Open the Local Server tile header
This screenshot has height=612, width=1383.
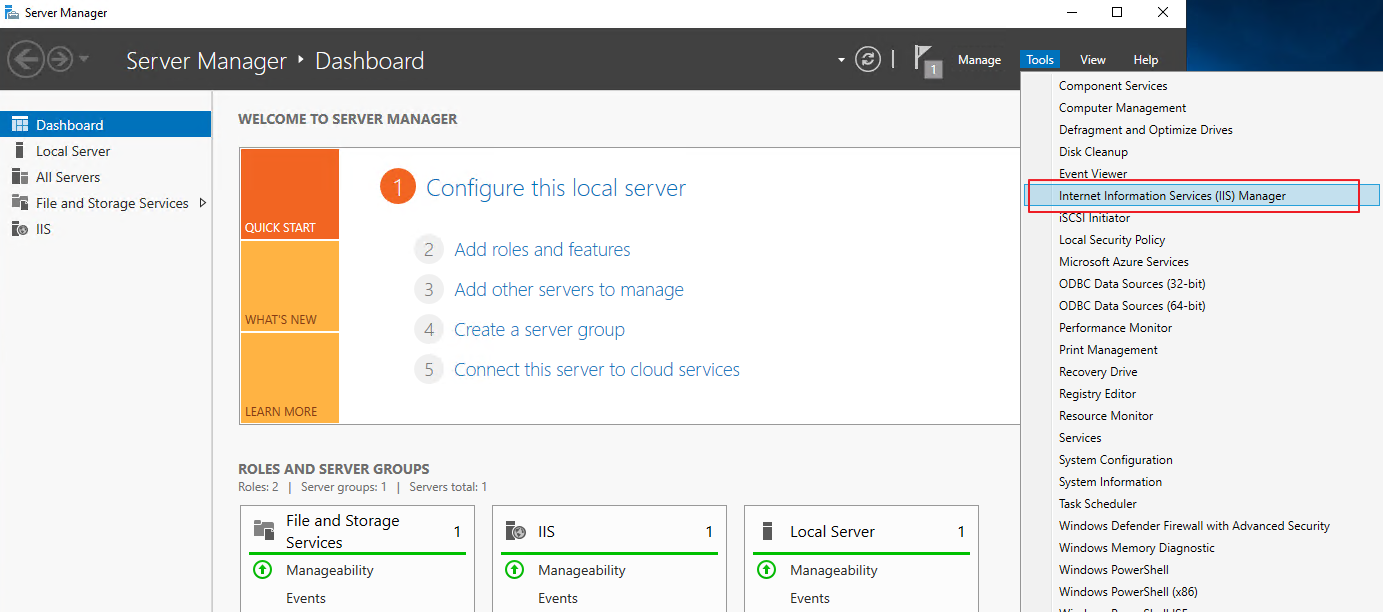click(862, 531)
